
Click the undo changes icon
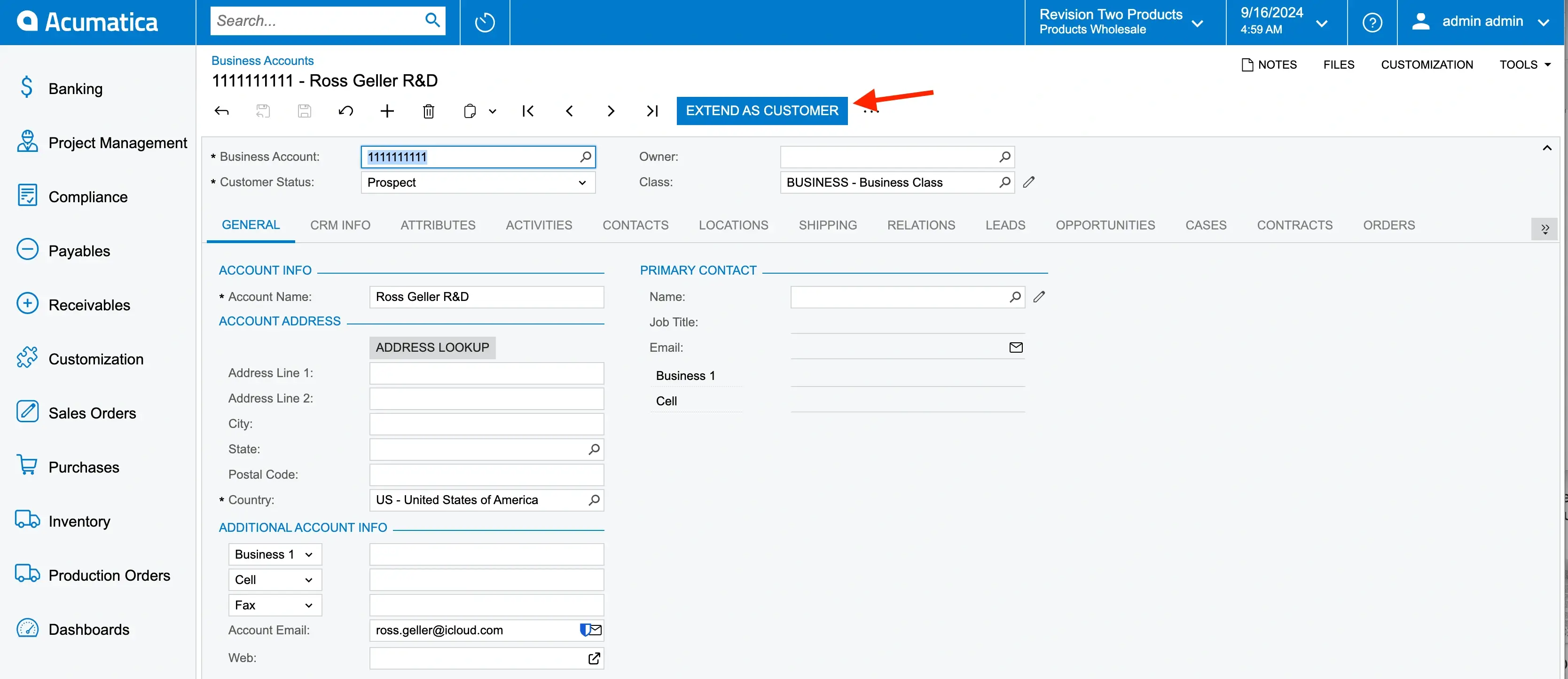pos(347,110)
